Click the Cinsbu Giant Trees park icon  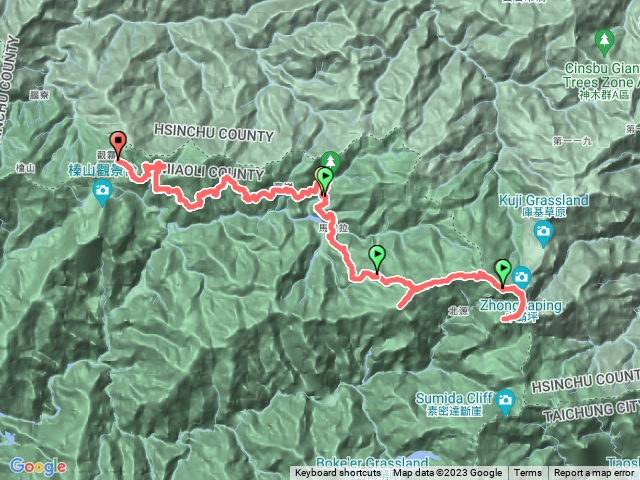tap(604, 42)
